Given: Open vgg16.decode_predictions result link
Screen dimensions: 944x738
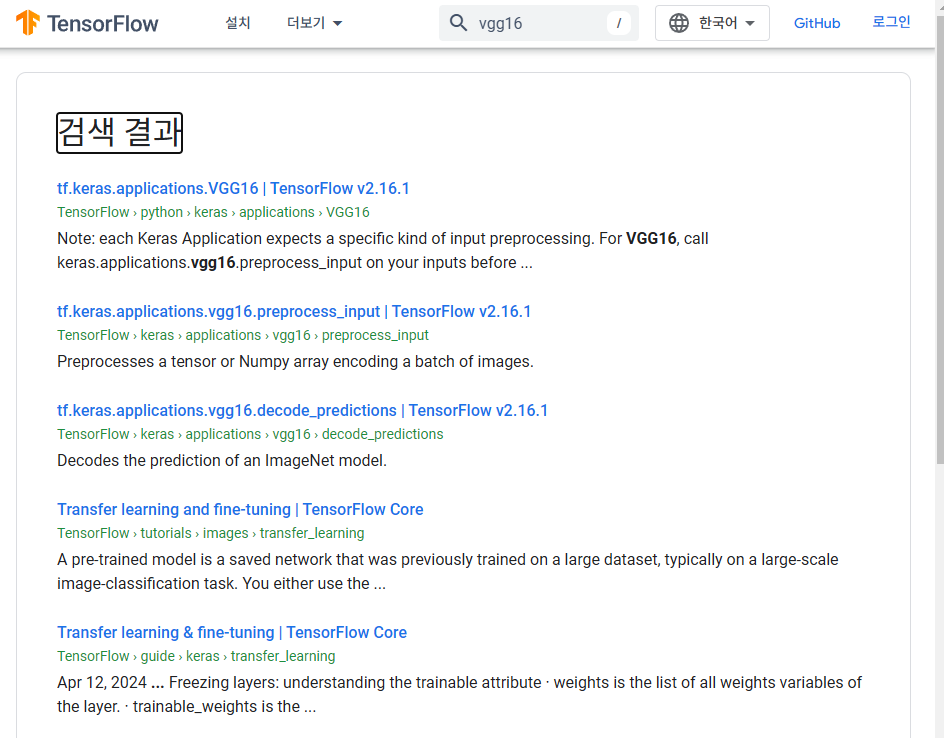Looking at the screenshot, I should pos(302,410).
